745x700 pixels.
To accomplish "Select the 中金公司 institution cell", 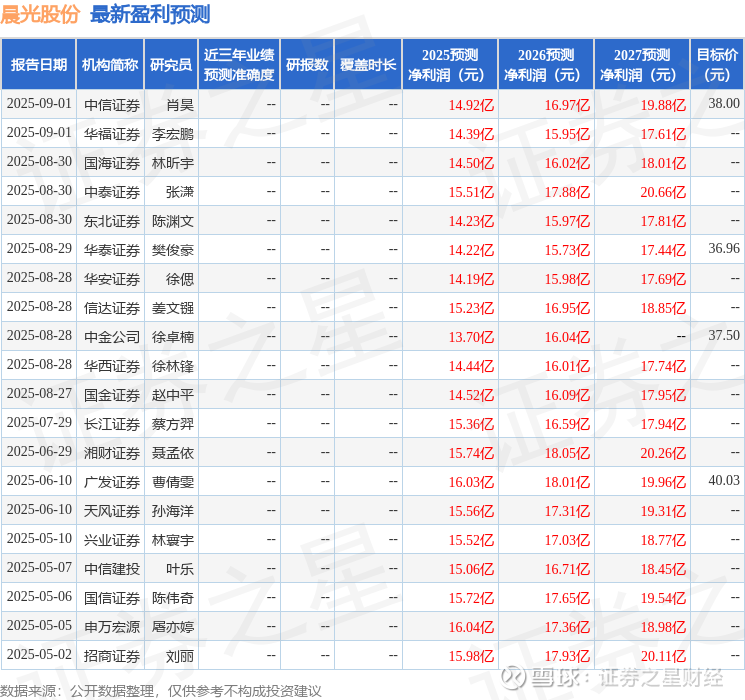I will click(x=112, y=337).
